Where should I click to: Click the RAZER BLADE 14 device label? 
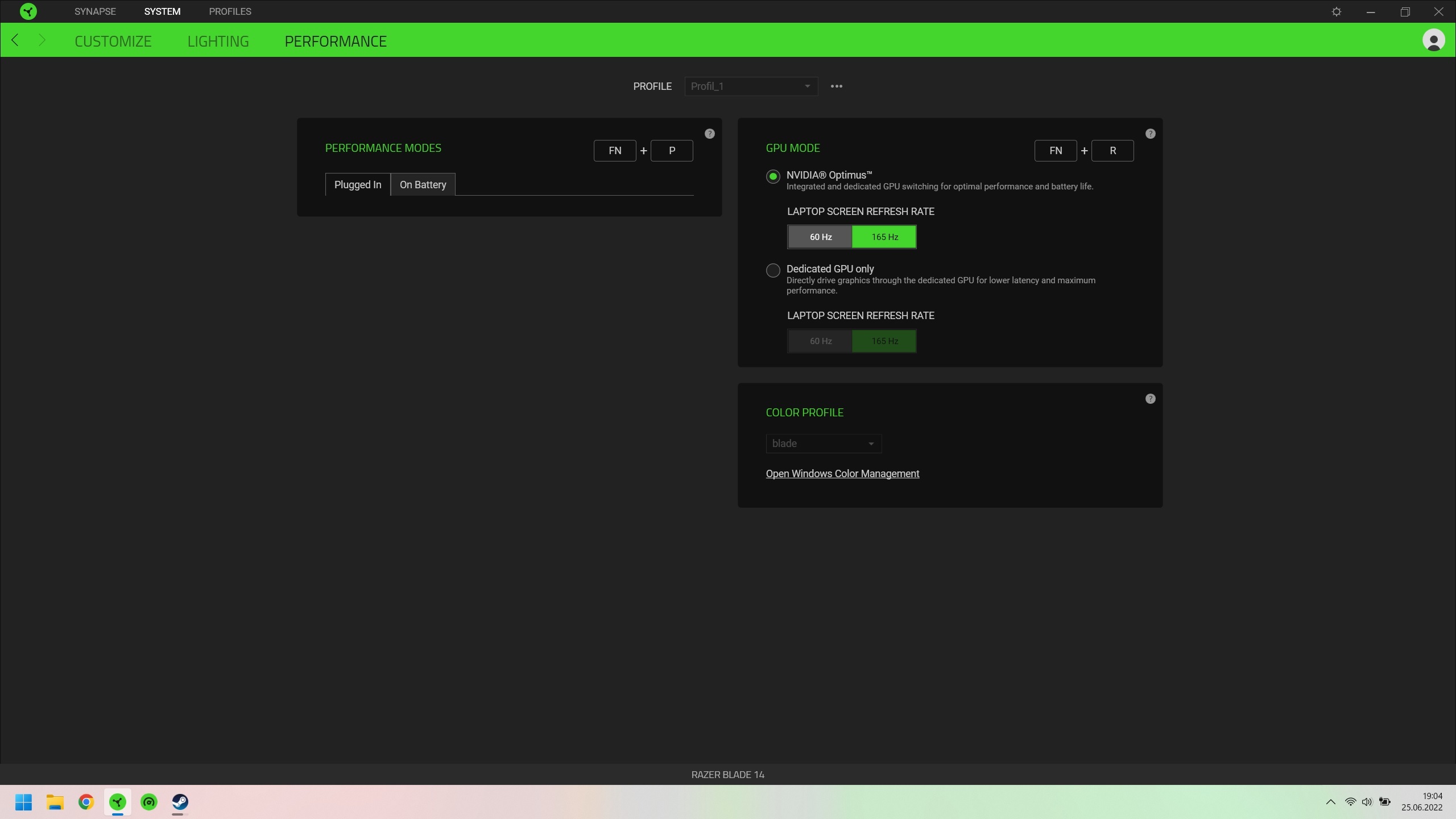coord(727,775)
